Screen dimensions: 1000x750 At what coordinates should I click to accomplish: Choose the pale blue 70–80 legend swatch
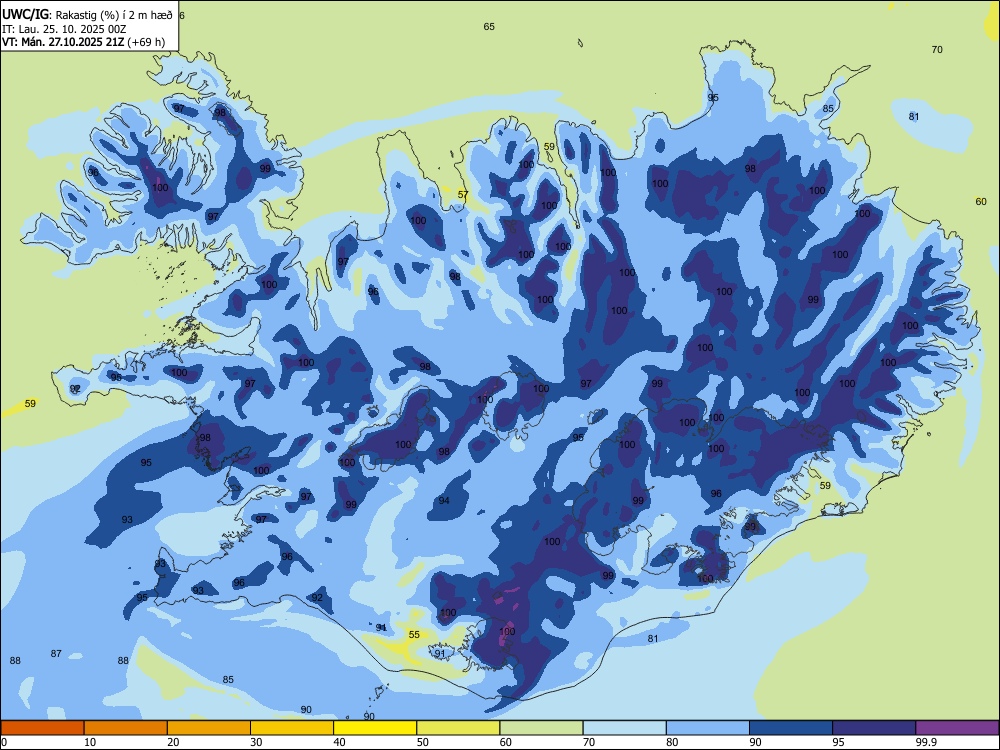pyautogui.click(x=624, y=728)
